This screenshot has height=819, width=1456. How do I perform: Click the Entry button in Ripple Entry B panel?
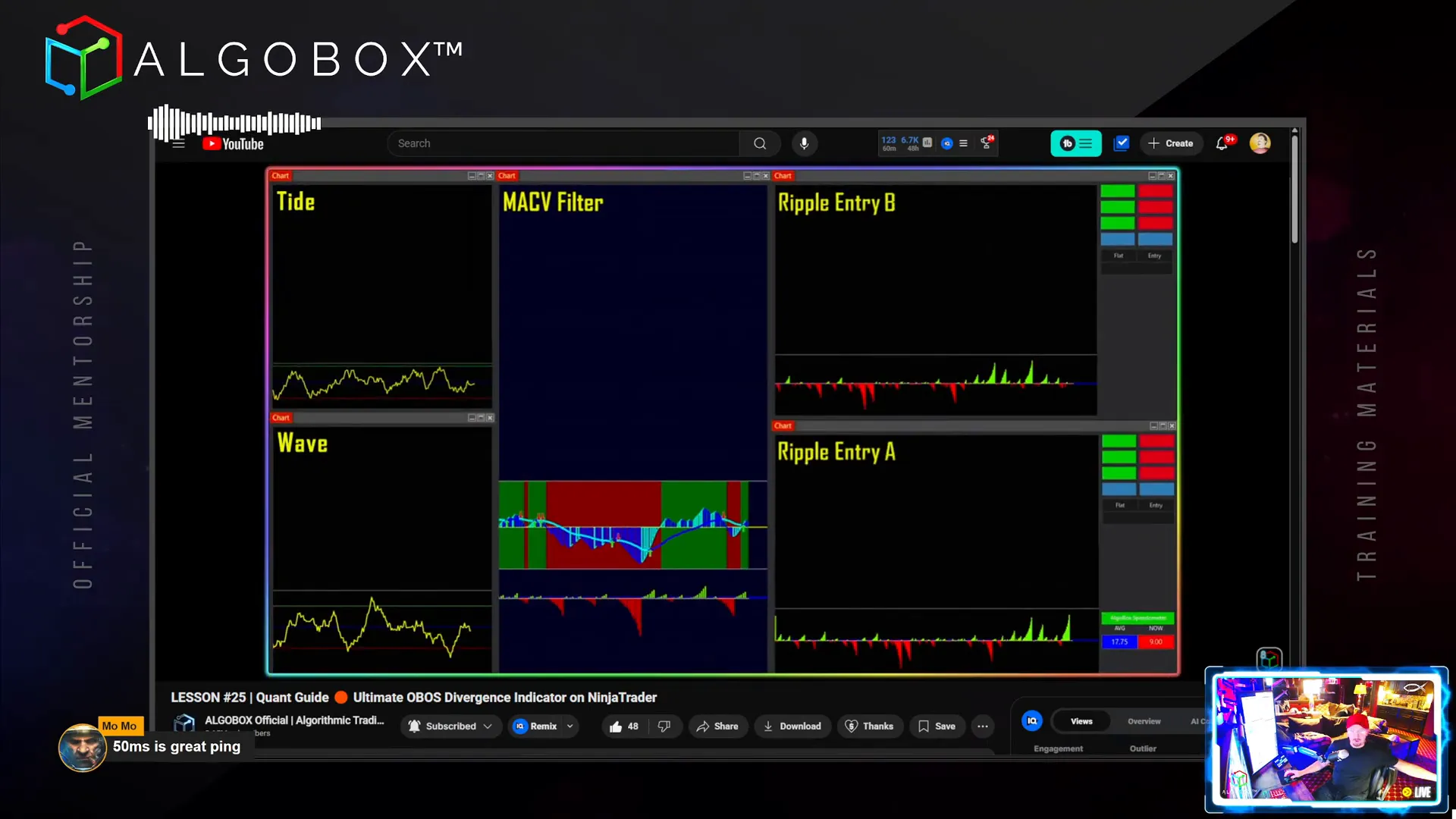1154,256
